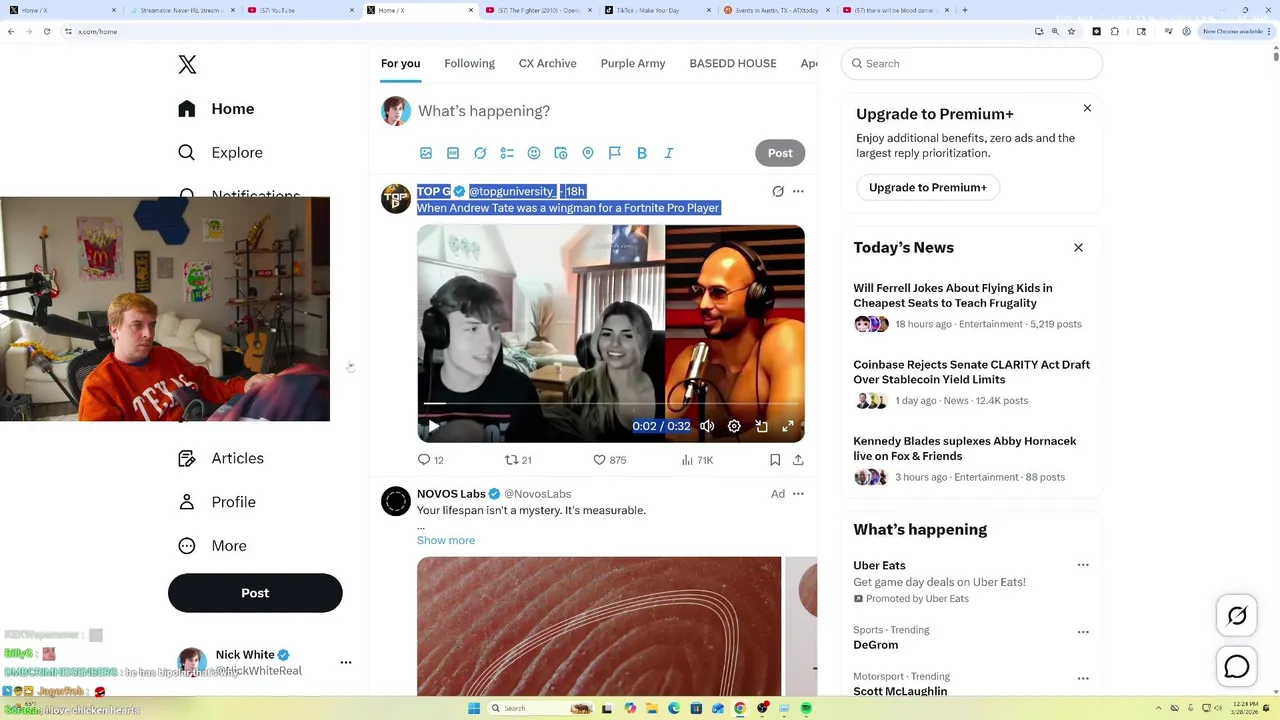Open the Messages chat floating button
The image size is (1280, 720).
click(x=1237, y=667)
